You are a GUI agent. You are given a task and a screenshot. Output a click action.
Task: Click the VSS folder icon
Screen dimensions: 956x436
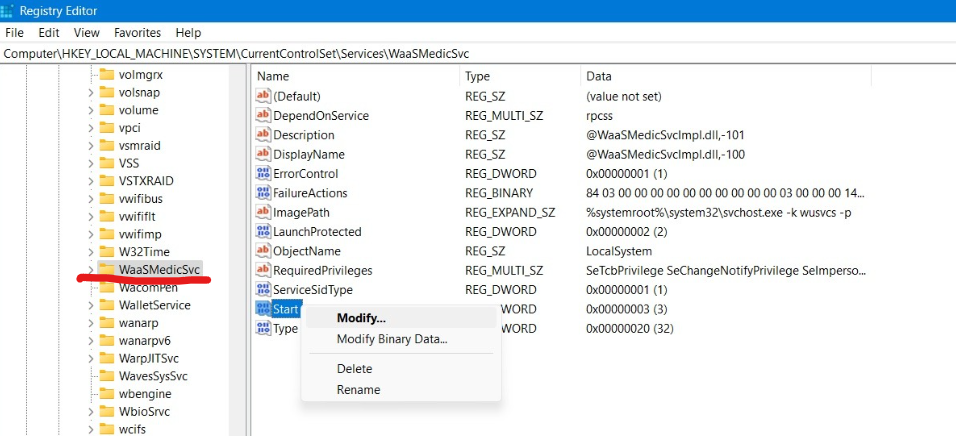[x=107, y=163]
